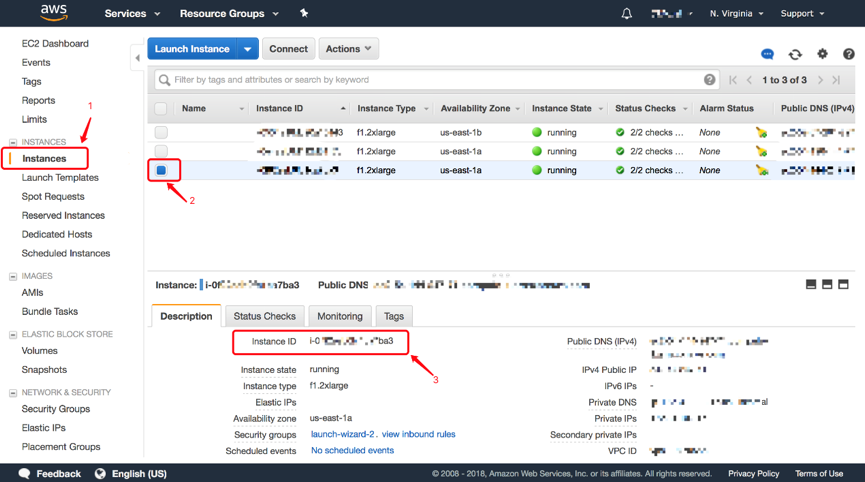Image resolution: width=865 pixels, height=482 pixels.
Task: Collapse the NETWORK & SECURITY section
Action: coord(13,393)
